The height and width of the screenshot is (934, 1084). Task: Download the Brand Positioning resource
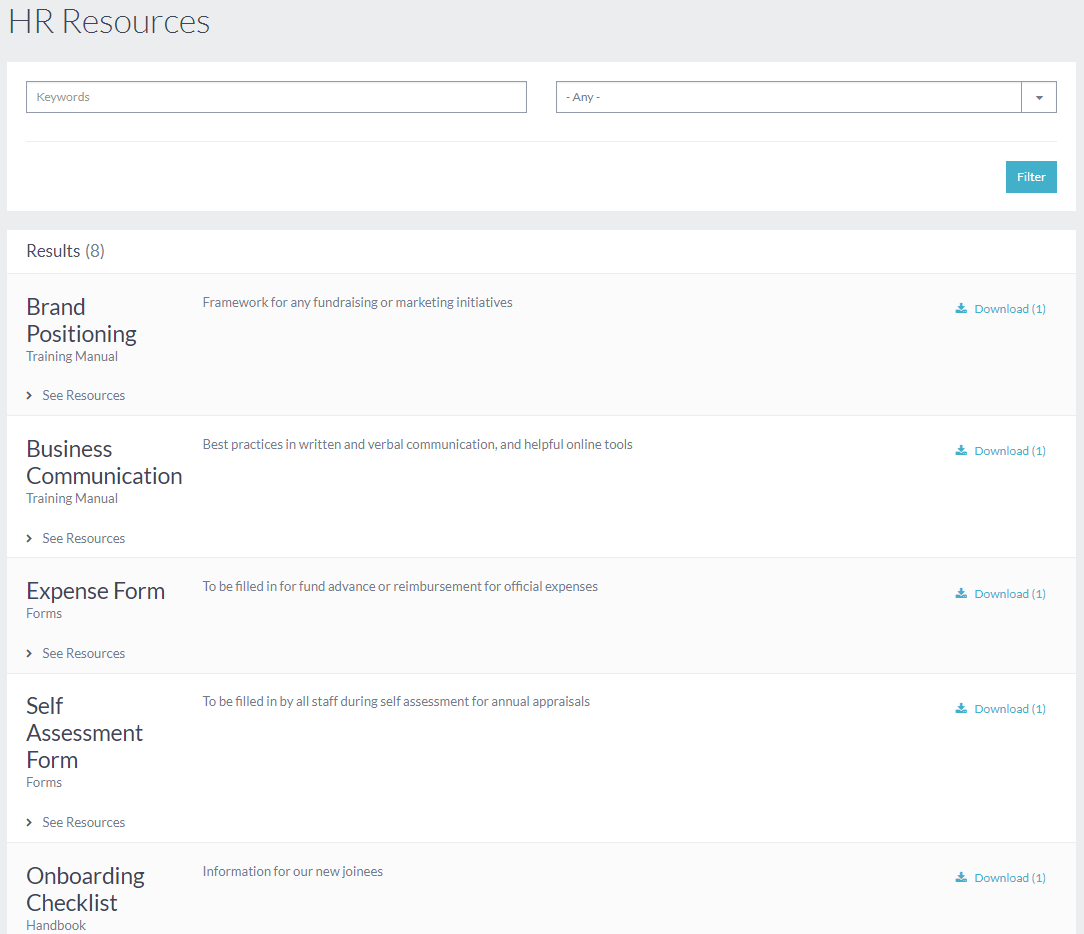1000,309
